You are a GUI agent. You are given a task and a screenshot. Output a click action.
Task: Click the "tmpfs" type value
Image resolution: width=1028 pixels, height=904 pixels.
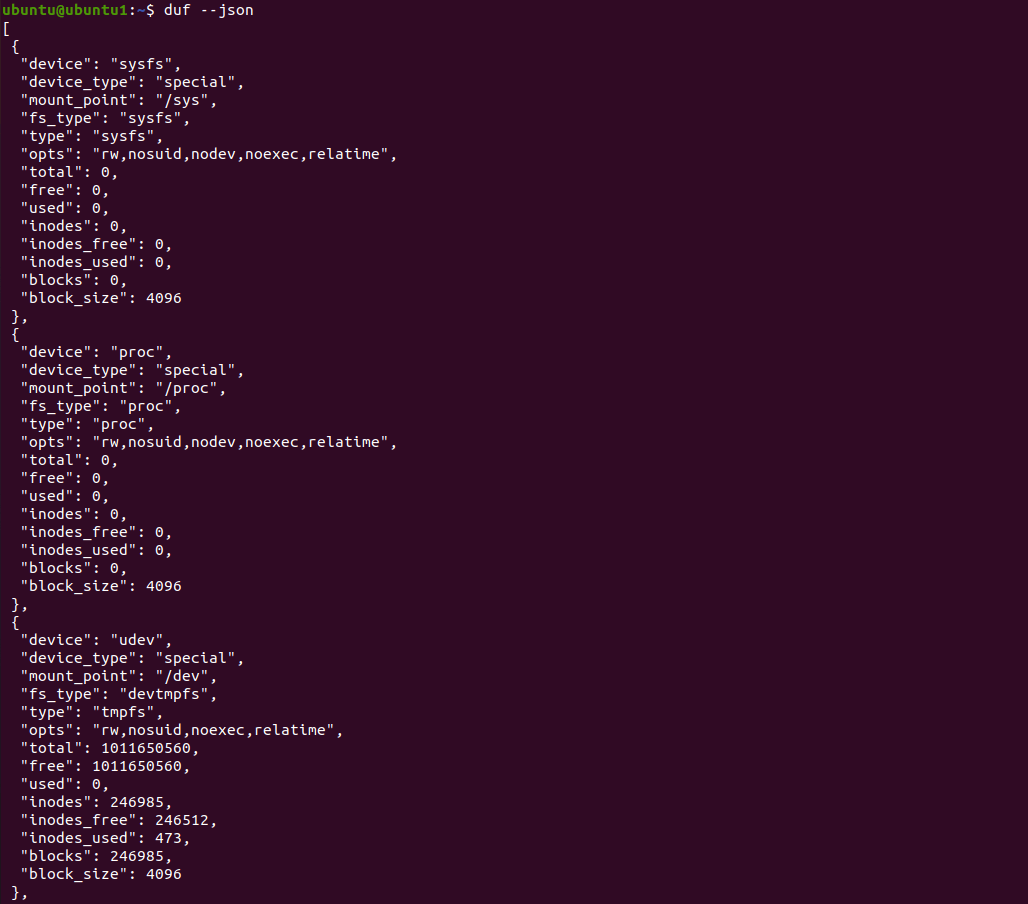click(x=123, y=713)
